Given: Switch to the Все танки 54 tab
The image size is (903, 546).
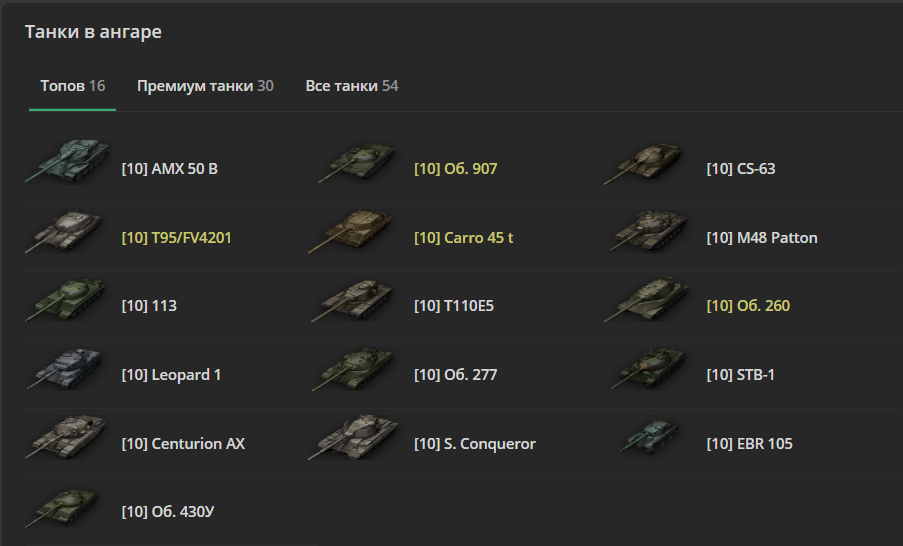Looking at the screenshot, I should click(x=351, y=86).
